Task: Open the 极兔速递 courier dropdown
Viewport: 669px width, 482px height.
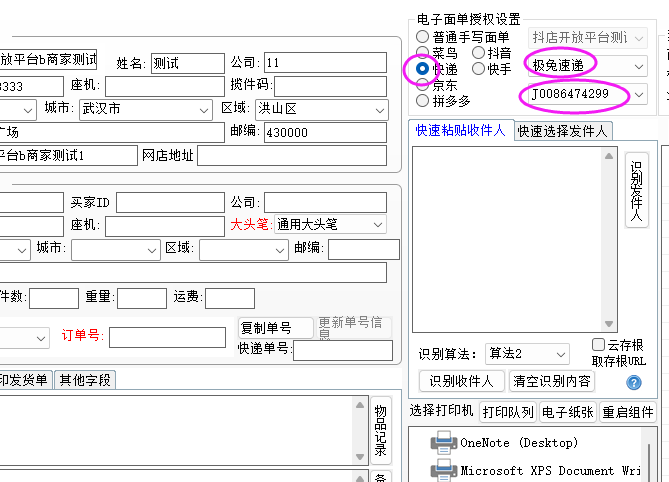Action: tap(639, 66)
